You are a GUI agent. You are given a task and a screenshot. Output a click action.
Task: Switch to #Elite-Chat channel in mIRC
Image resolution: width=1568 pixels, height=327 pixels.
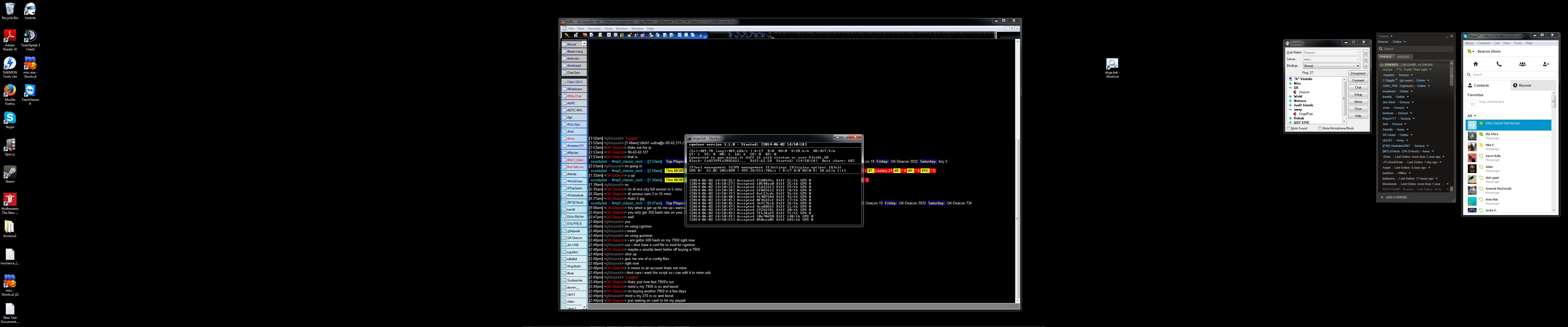click(574, 96)
